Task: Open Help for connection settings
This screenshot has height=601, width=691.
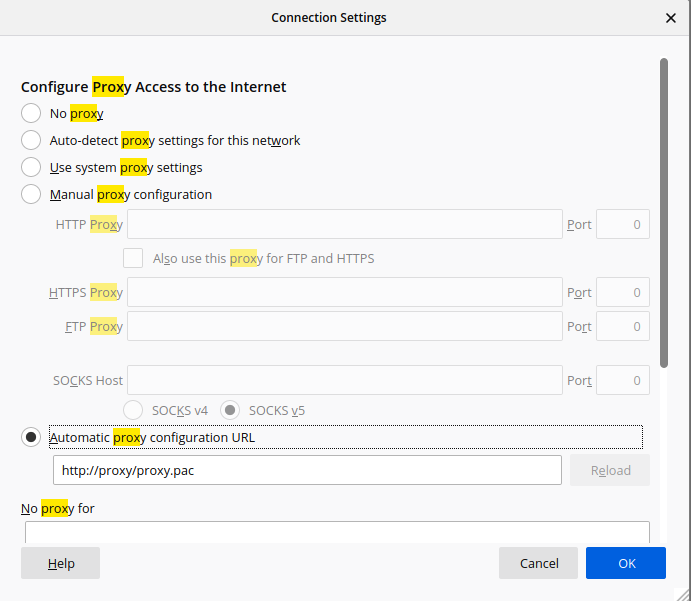Action: [60, 563]
